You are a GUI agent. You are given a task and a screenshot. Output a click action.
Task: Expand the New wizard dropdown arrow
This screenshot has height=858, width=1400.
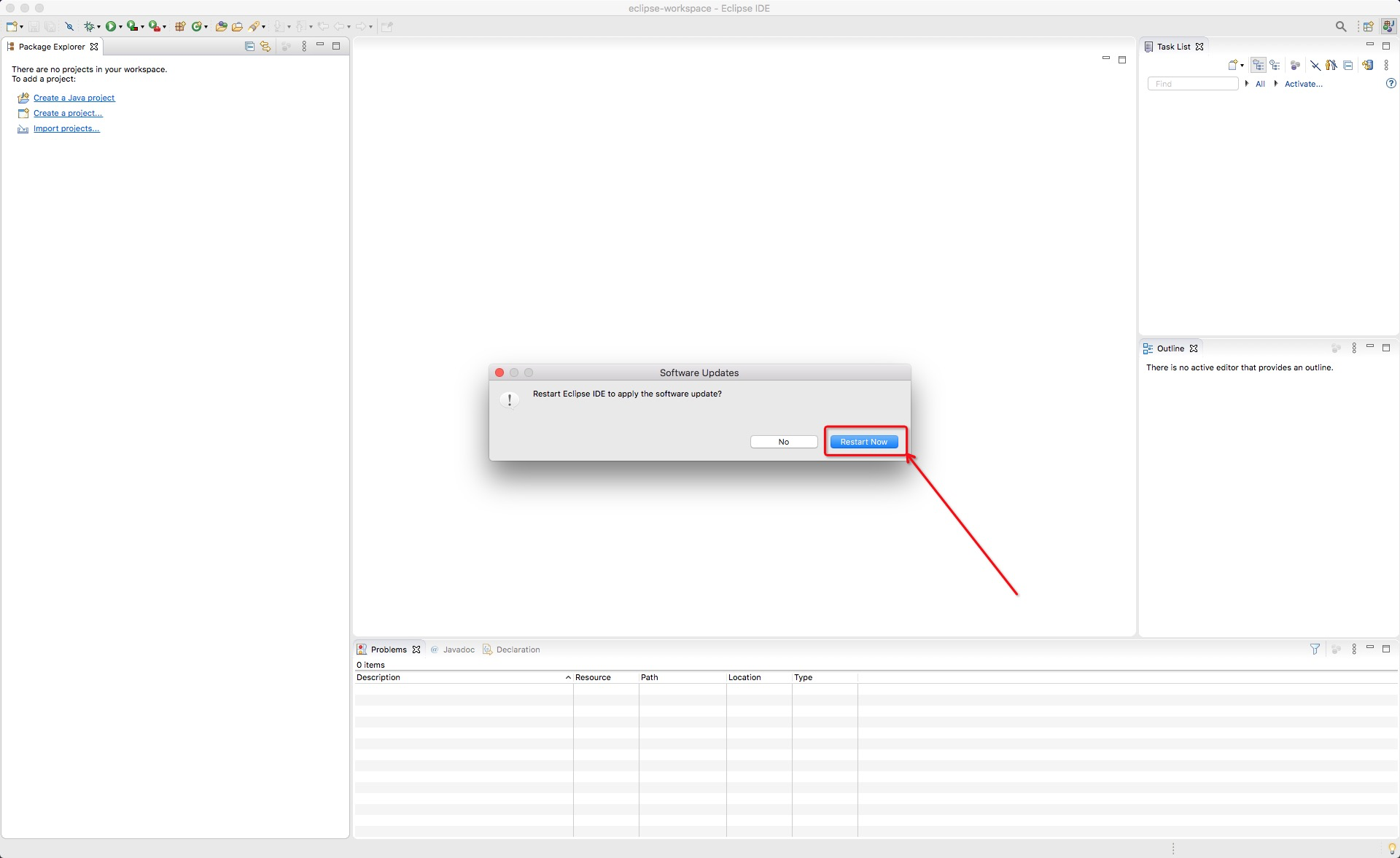point(22,27)
